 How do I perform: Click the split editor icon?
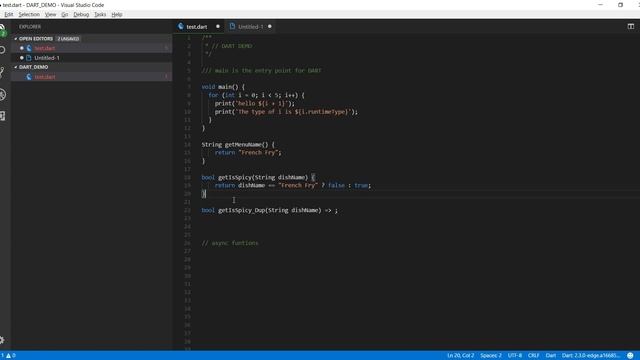tap(631, 27)
